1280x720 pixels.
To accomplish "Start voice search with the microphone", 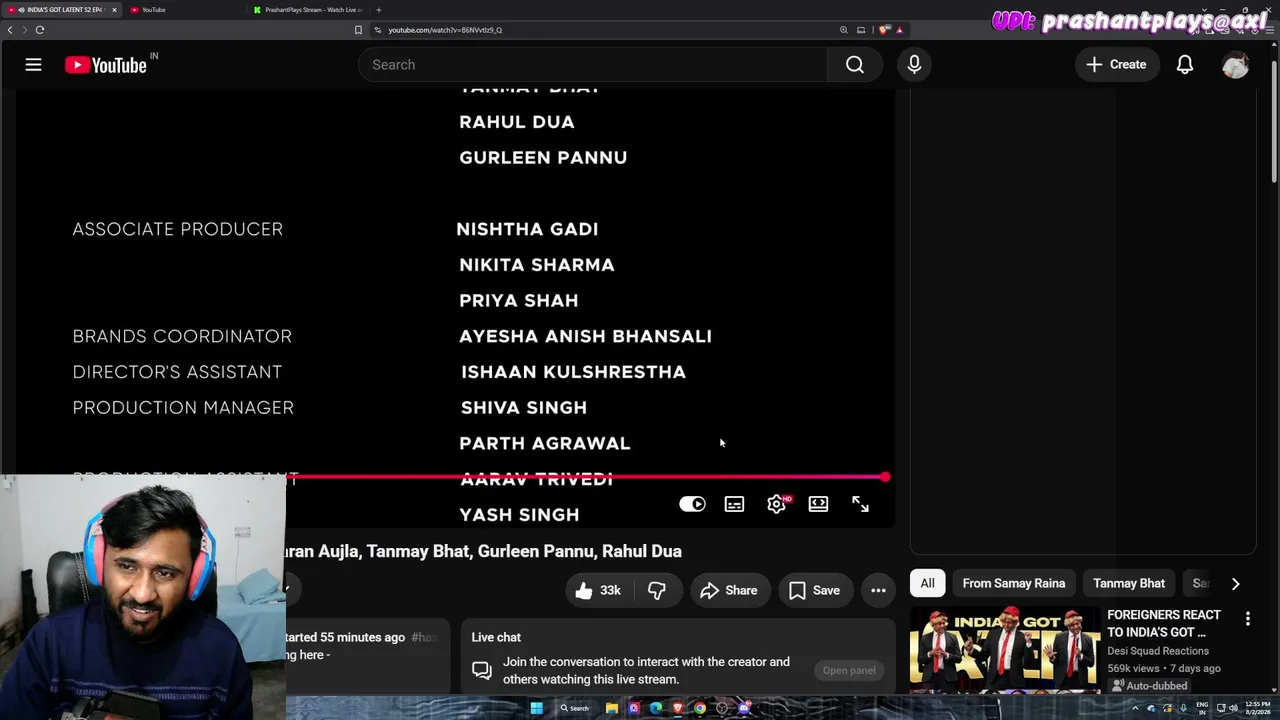I will point(914,65).
